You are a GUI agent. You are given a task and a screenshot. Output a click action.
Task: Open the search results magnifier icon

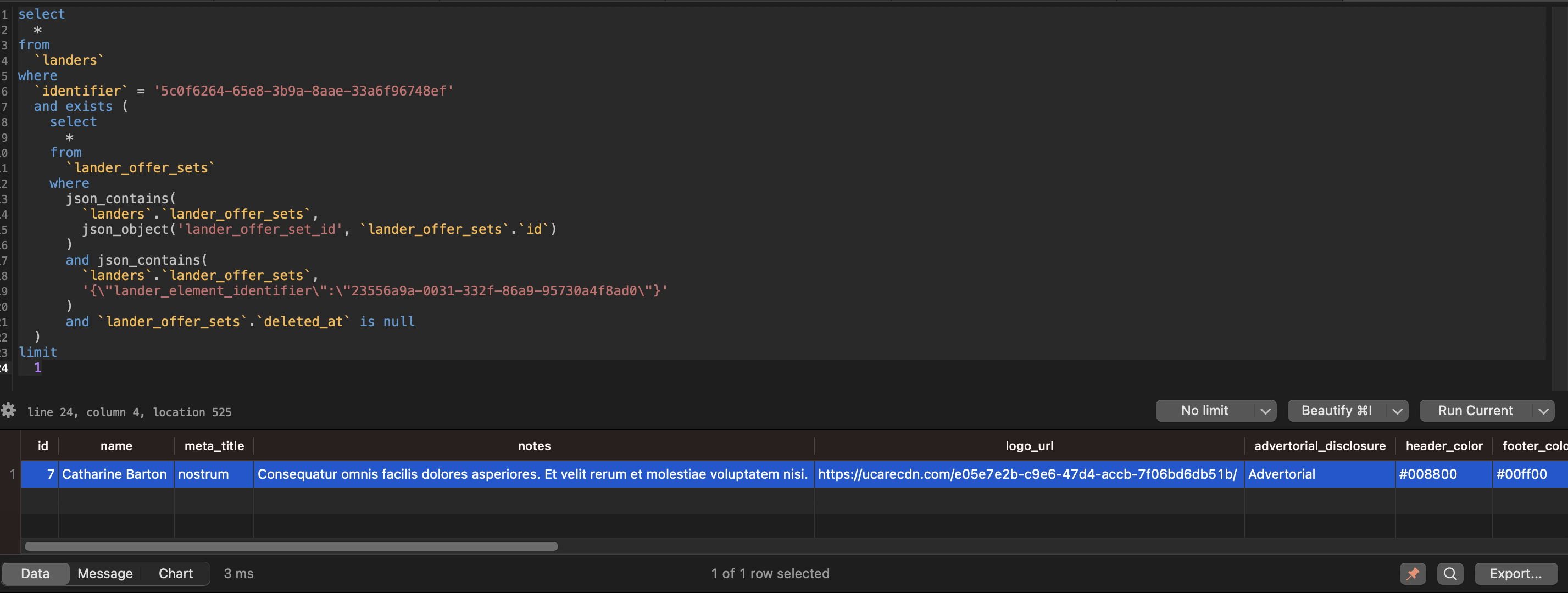1450,574
